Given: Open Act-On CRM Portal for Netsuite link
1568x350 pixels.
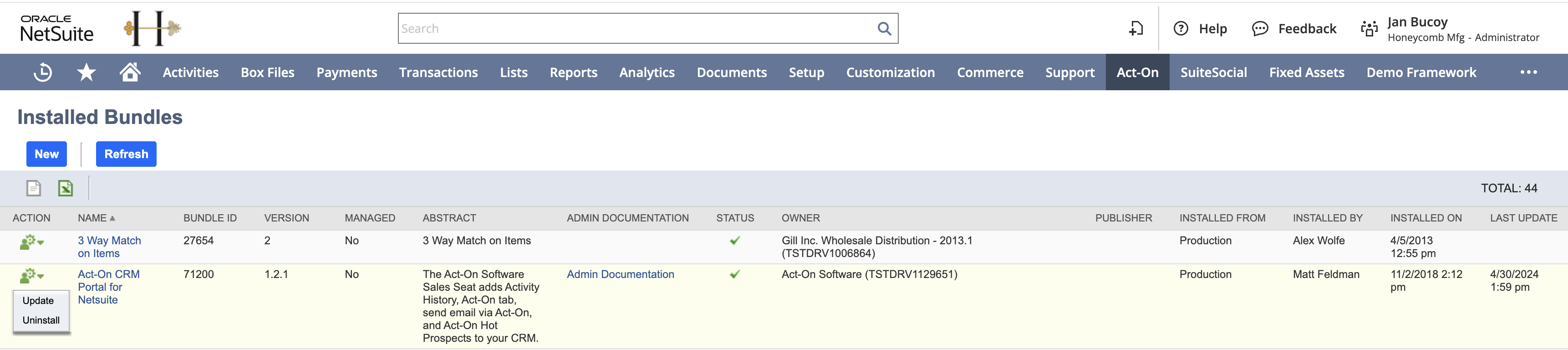Looking at the screenshot, I should point(108,287).
